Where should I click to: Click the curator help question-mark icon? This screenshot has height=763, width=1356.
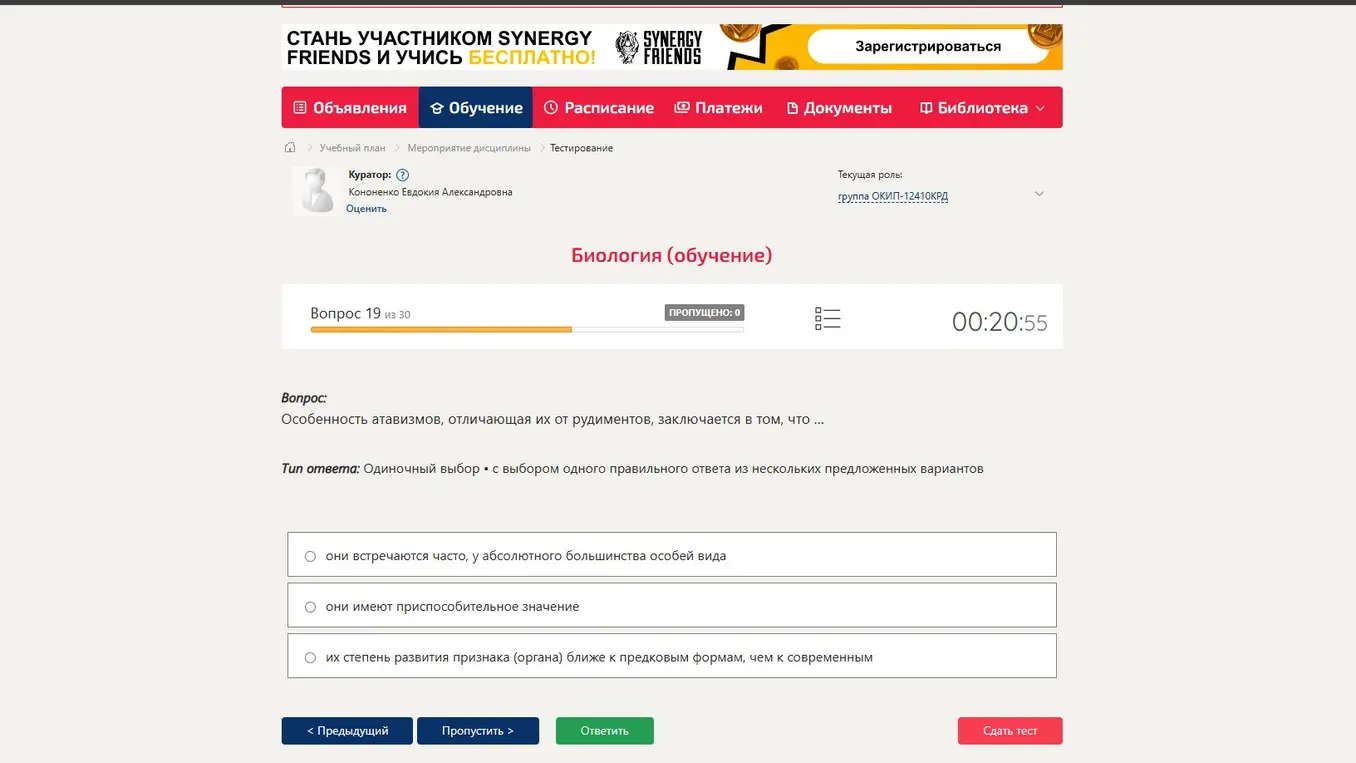(x=402, y=175)
